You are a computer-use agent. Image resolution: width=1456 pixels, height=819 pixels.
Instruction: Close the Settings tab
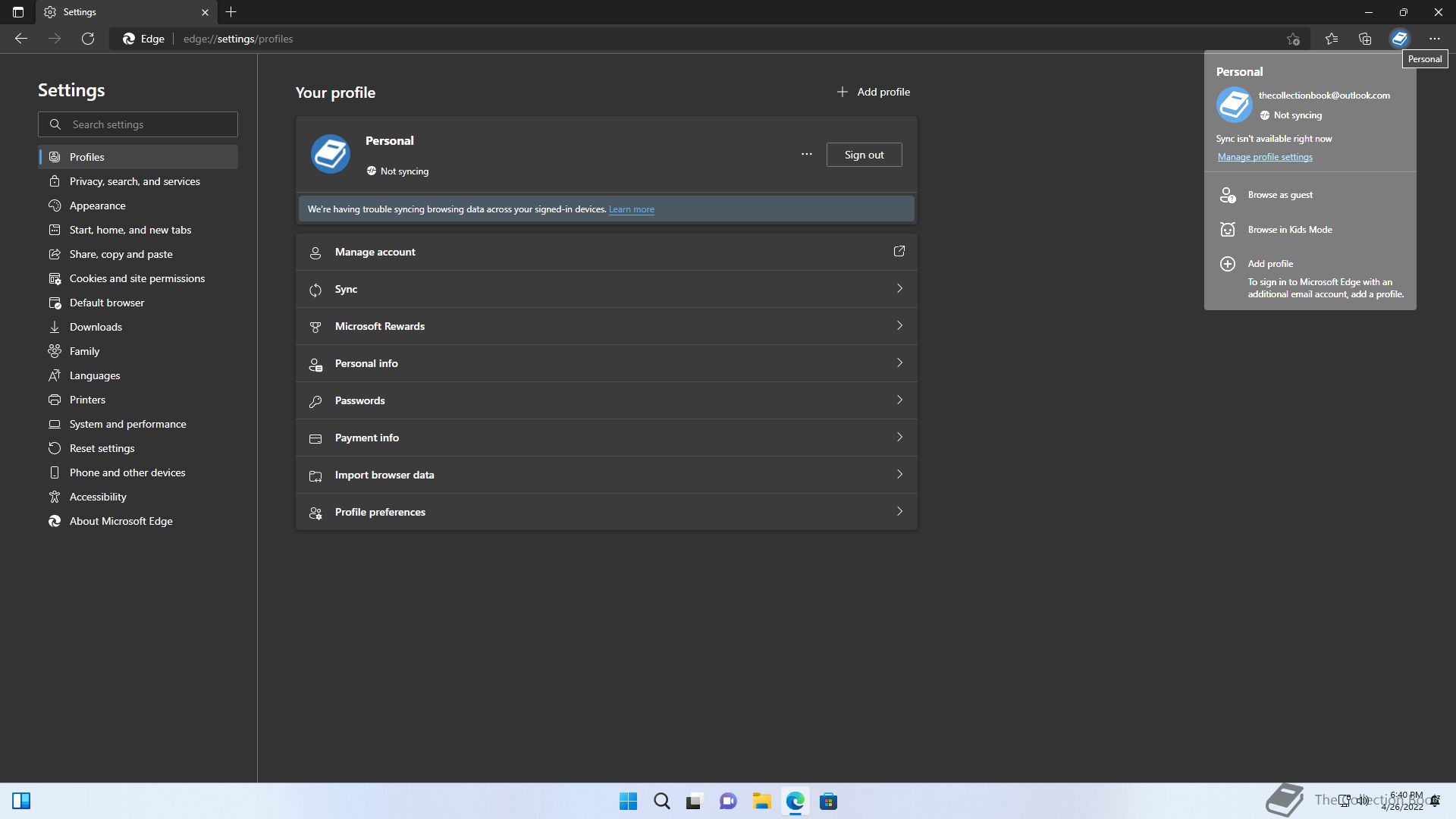(205, 12)
